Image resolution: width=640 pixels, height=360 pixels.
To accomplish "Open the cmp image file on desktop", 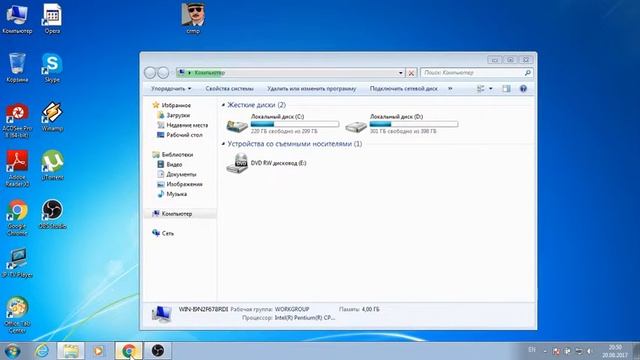I will 193,18.
